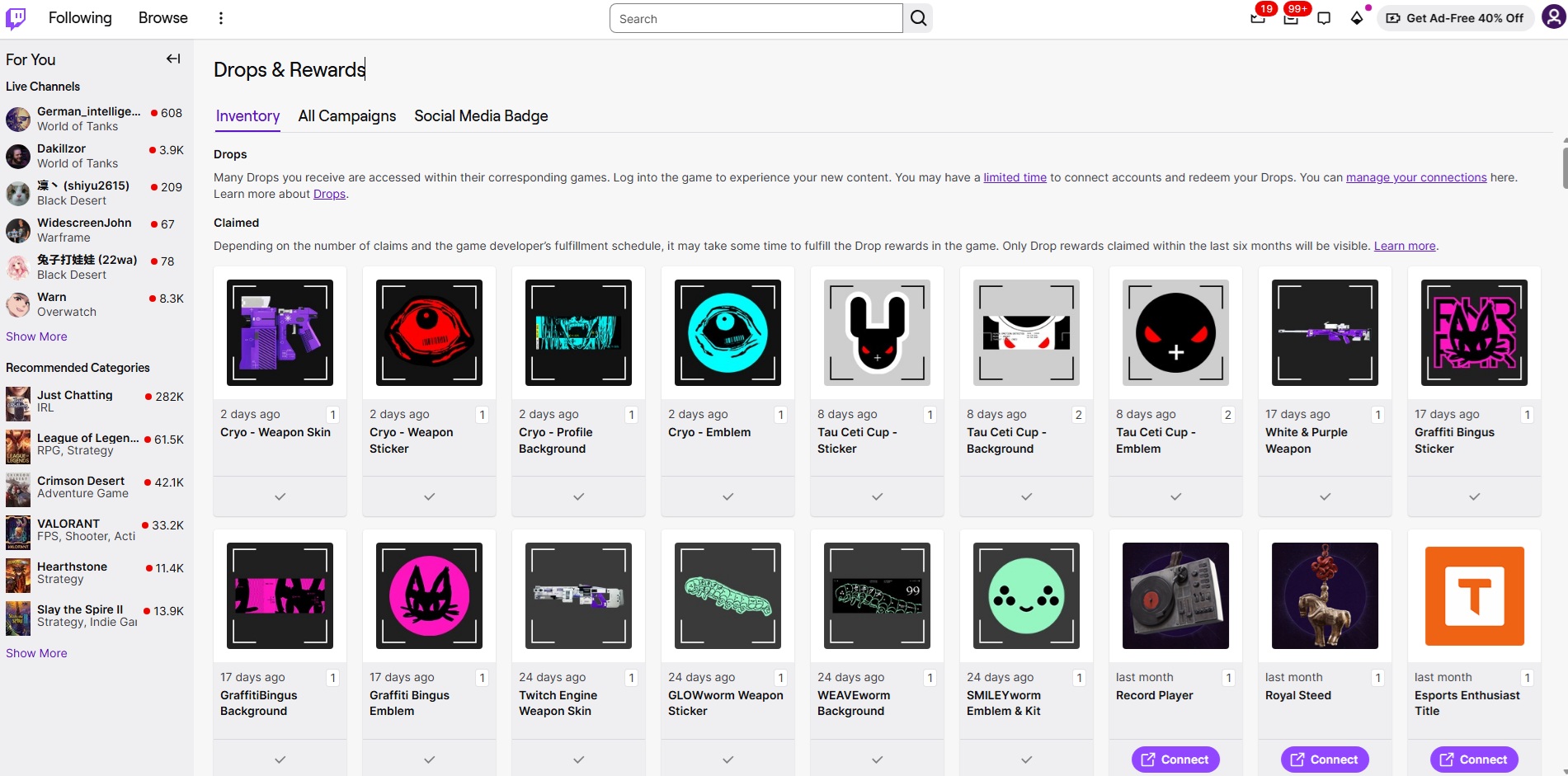Click the search magnifying glass button
This screenshot has height=776, width=1568.
click(918, 18)
